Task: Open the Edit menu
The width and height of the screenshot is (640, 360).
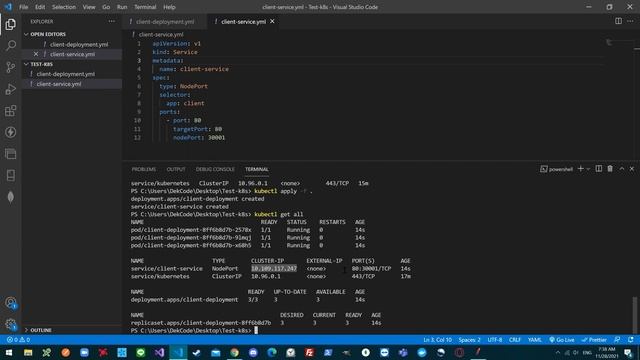Action: tap(40, 7)
